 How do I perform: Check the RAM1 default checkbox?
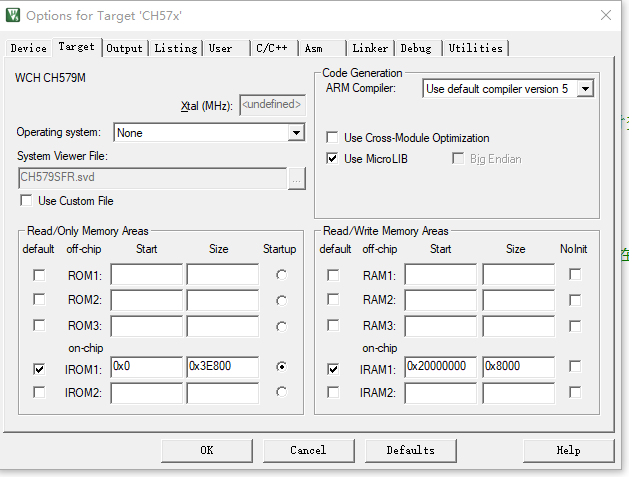click(x=333, y=275)
